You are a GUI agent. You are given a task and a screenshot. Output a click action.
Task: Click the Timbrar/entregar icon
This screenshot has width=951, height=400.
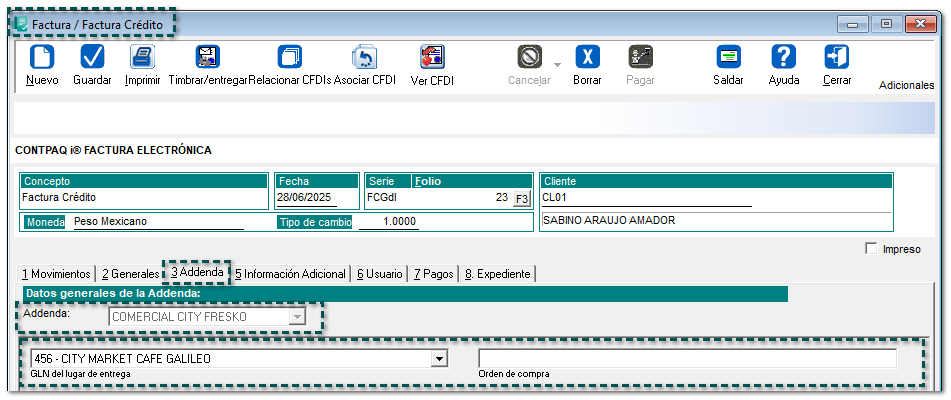point(208,57)
